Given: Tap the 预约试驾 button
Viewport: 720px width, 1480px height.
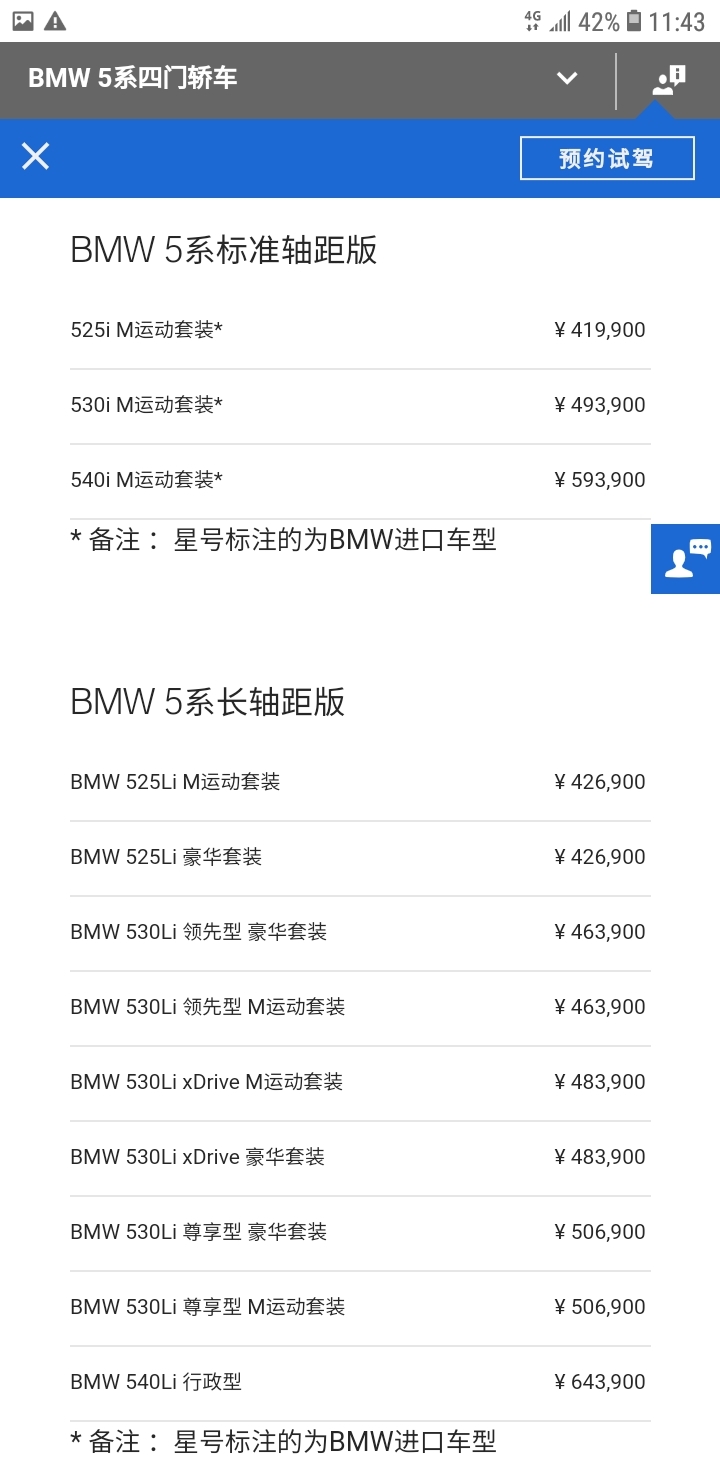Looking at the screenshot, I should click(x=607, y=158).
